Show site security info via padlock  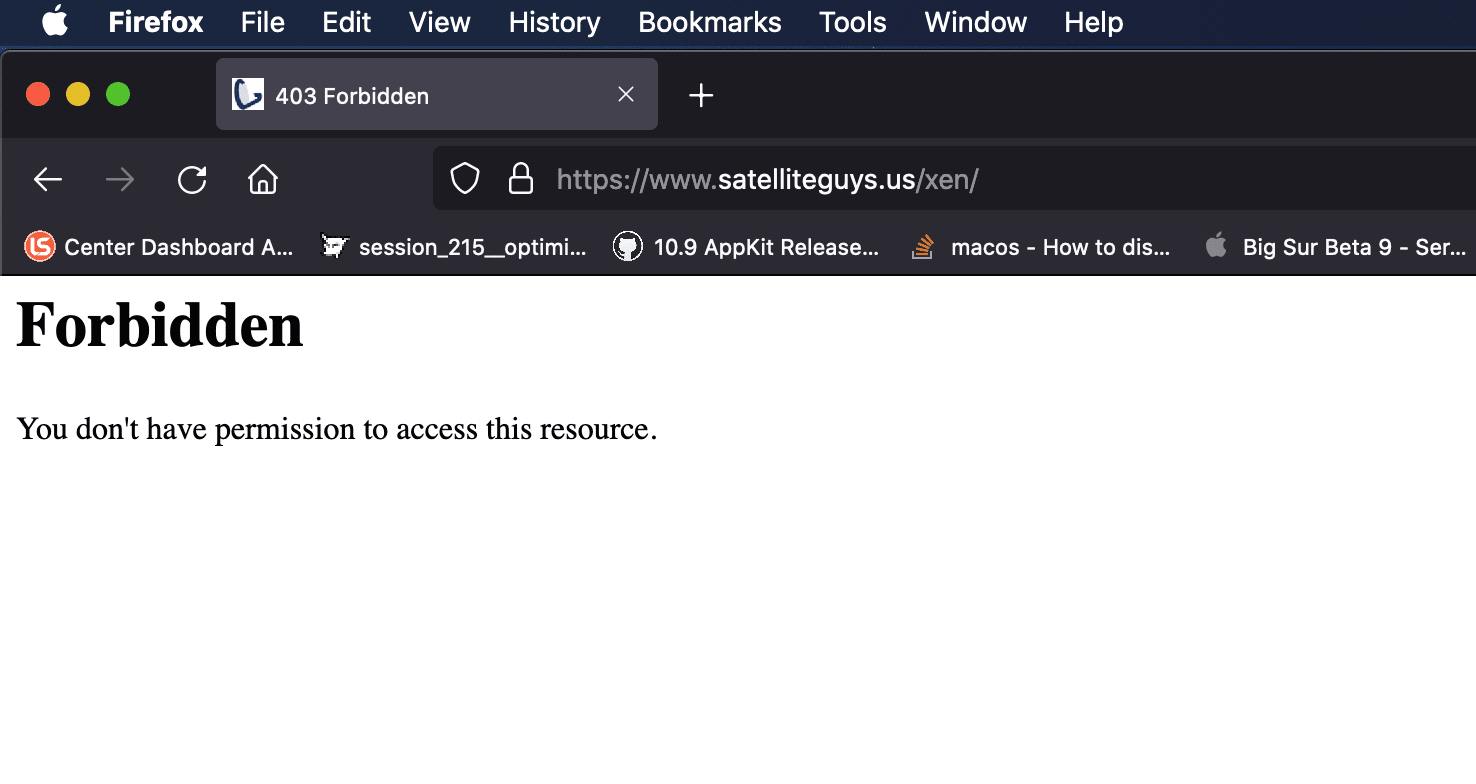click(x=521, y=180)
